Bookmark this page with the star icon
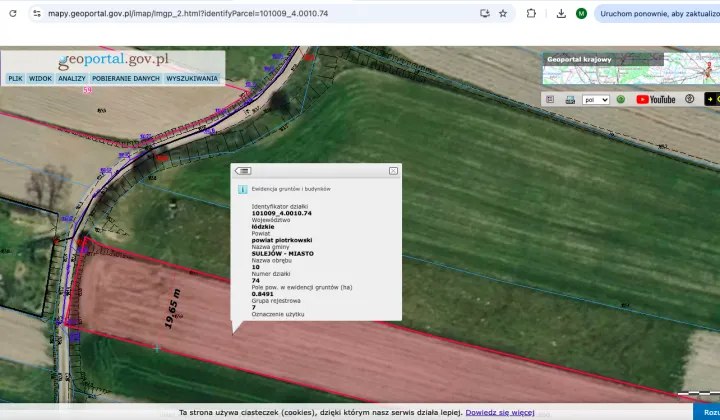The width and height of the screenshot is (720, 420). pos(503,13)
